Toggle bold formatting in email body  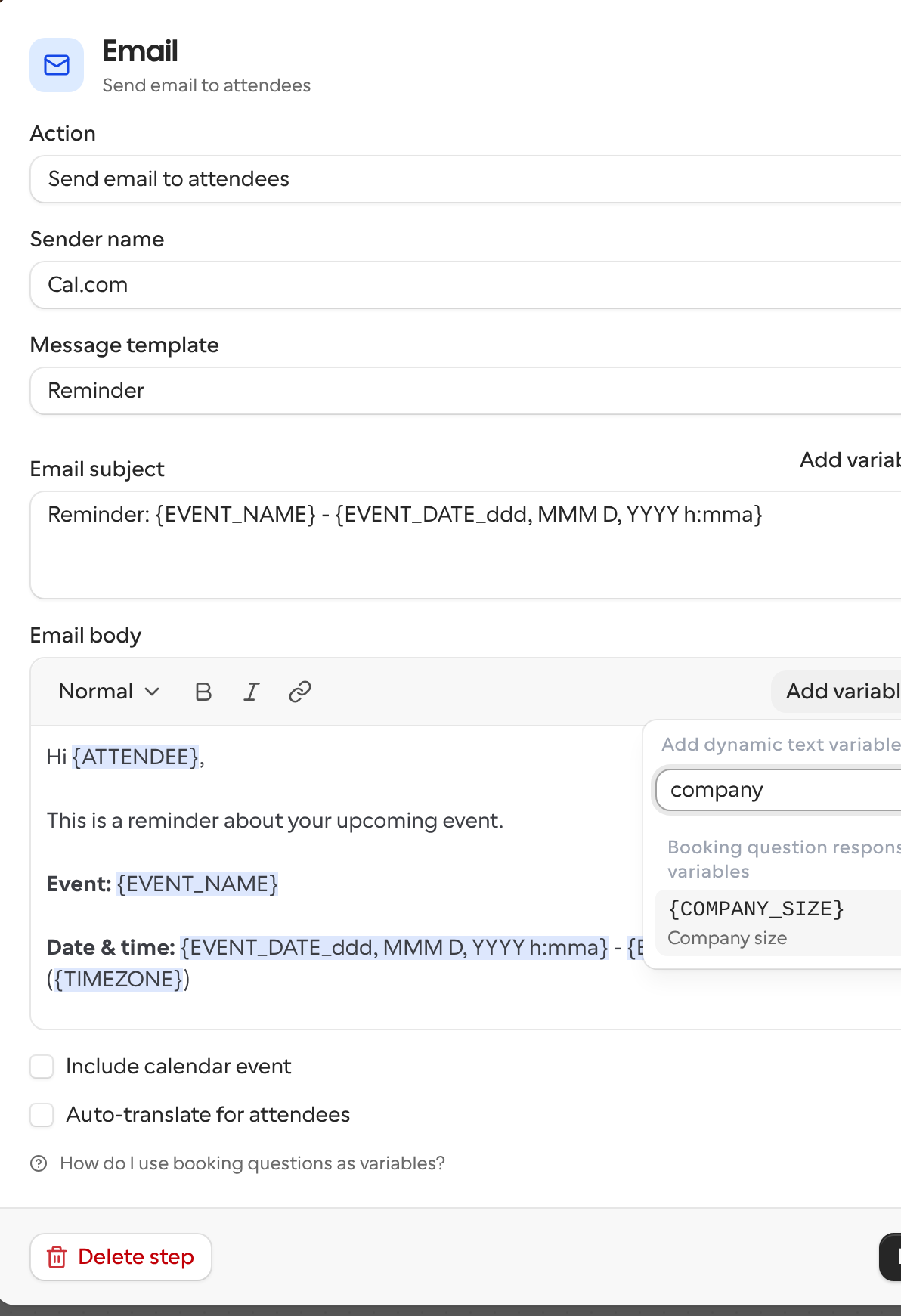(x=203, y=692)
